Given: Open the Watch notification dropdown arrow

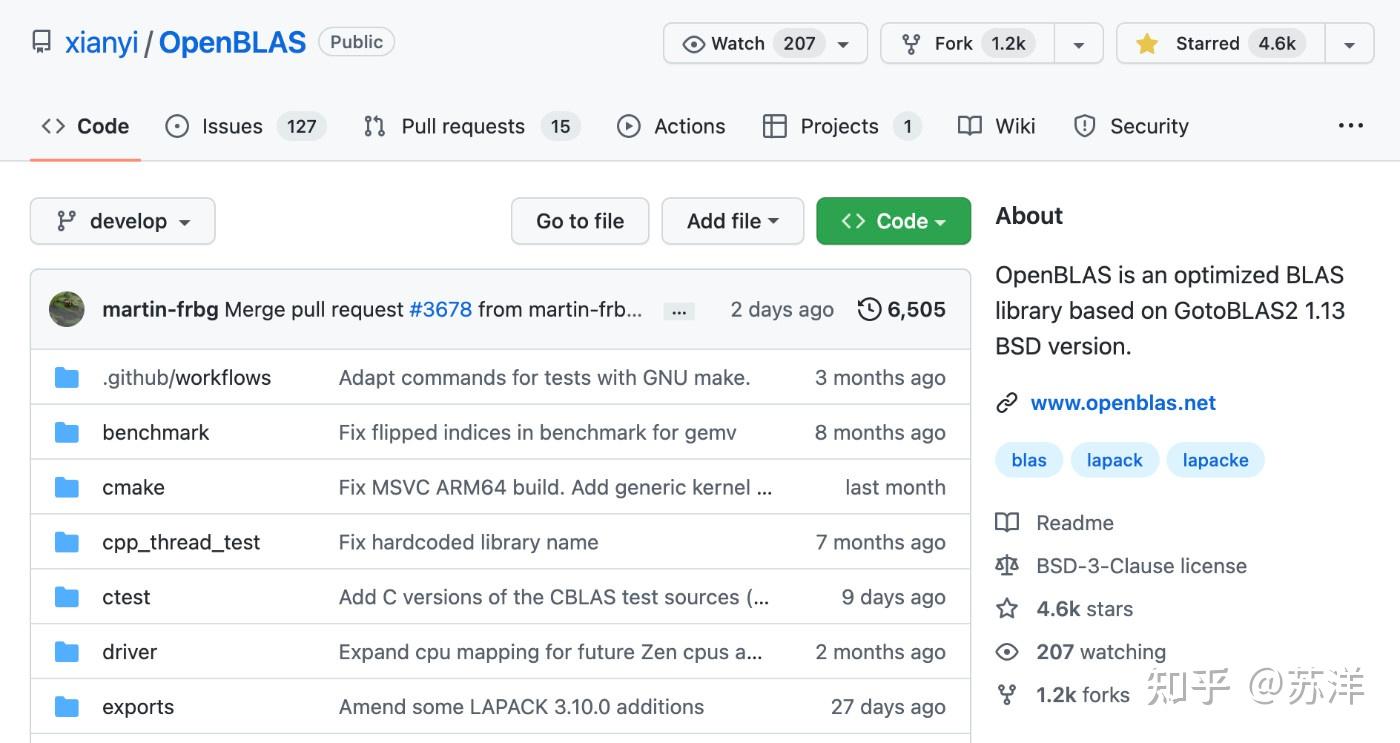Looking at the screenshot, I should 844,44.
